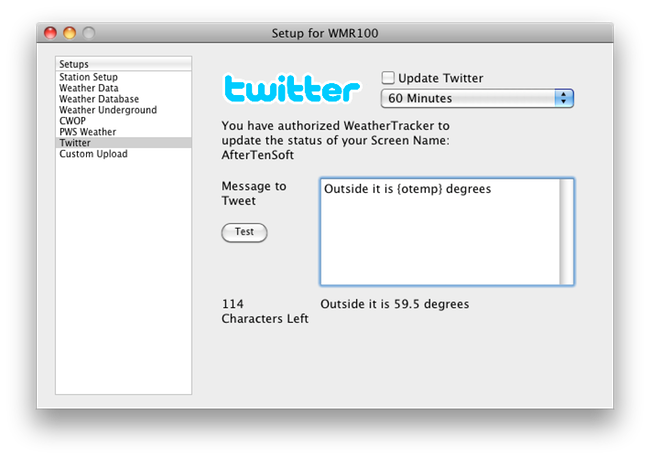Image resolution: width=650 pixels, height=459 pixels.
Task: Click the Setups column header
Action: [123, 64]
